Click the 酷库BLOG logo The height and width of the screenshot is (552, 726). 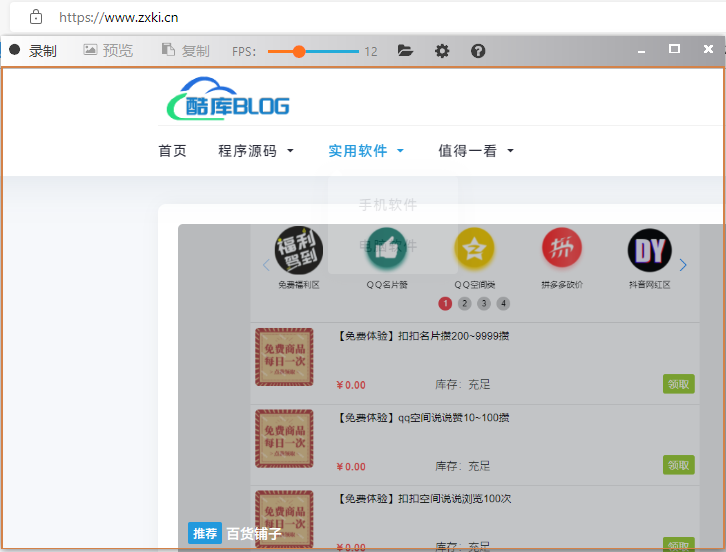pos(228,99)
